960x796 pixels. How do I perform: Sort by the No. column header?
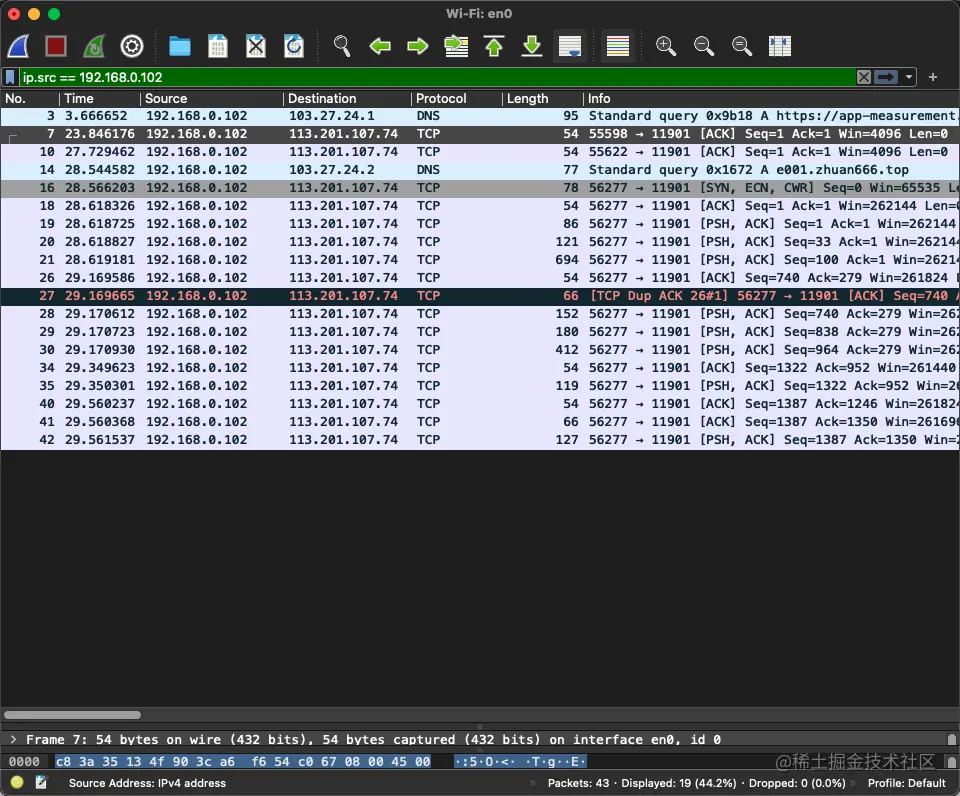click(x=29, y=99)
